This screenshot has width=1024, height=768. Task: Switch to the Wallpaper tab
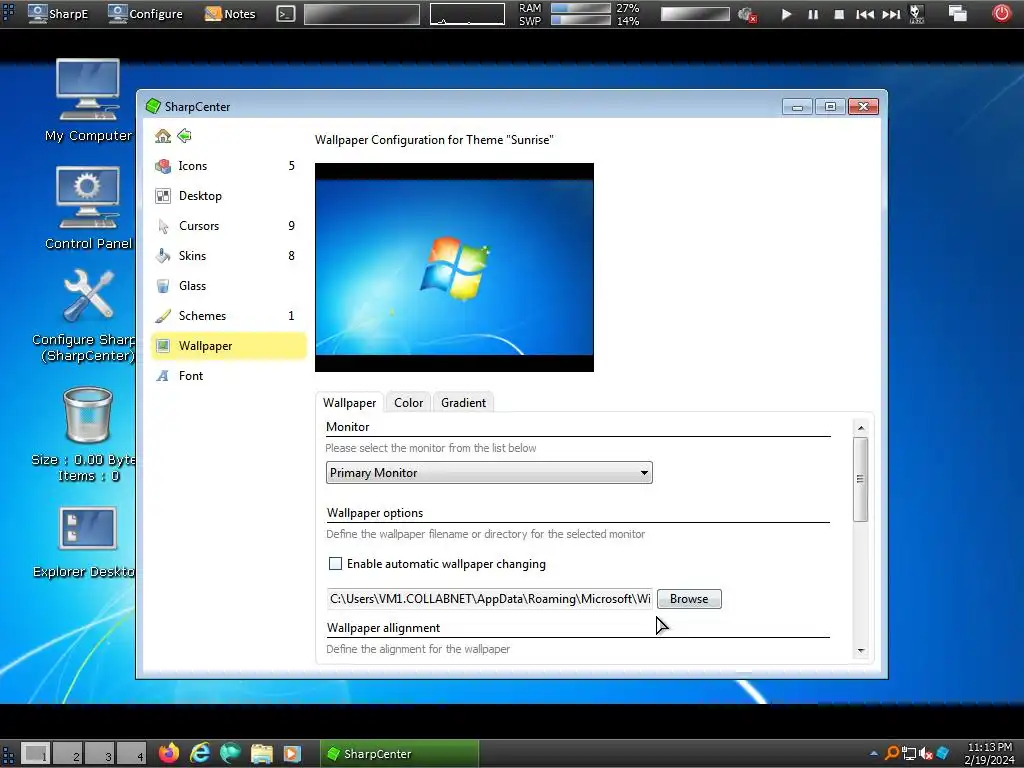point(349,403)
